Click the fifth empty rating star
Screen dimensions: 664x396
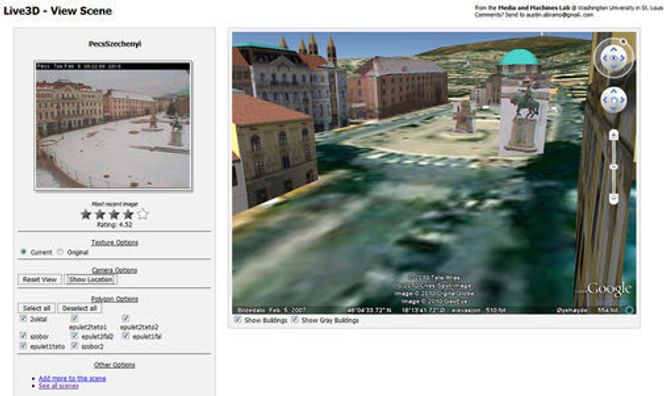click(x=143, y=214)
